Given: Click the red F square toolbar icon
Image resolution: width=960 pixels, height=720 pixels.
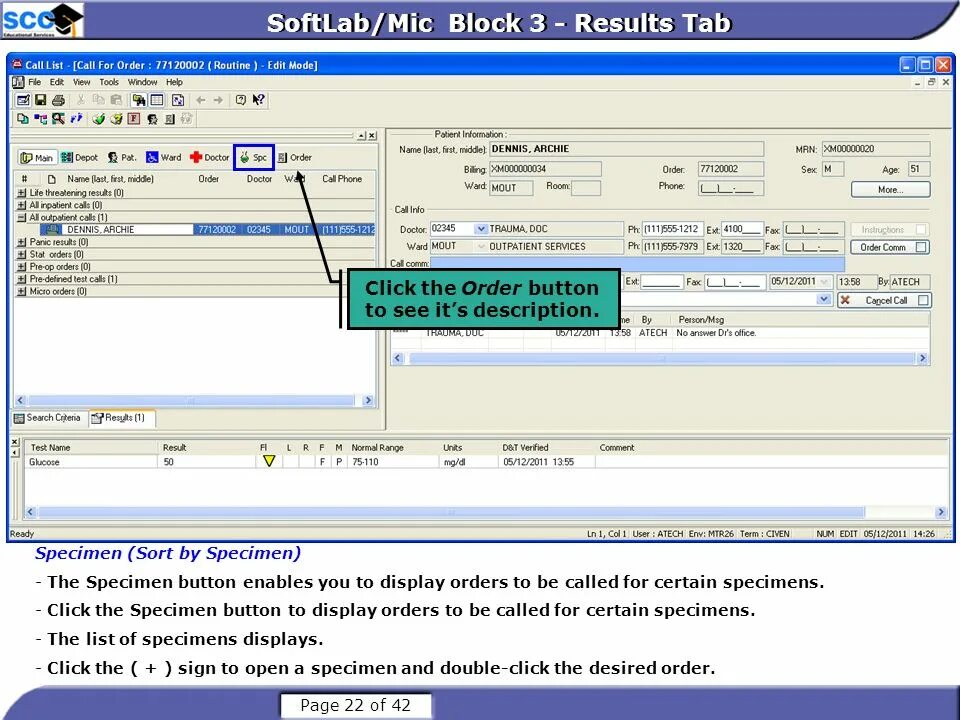Looking at the screenshot, I should [x=133, y=119].
